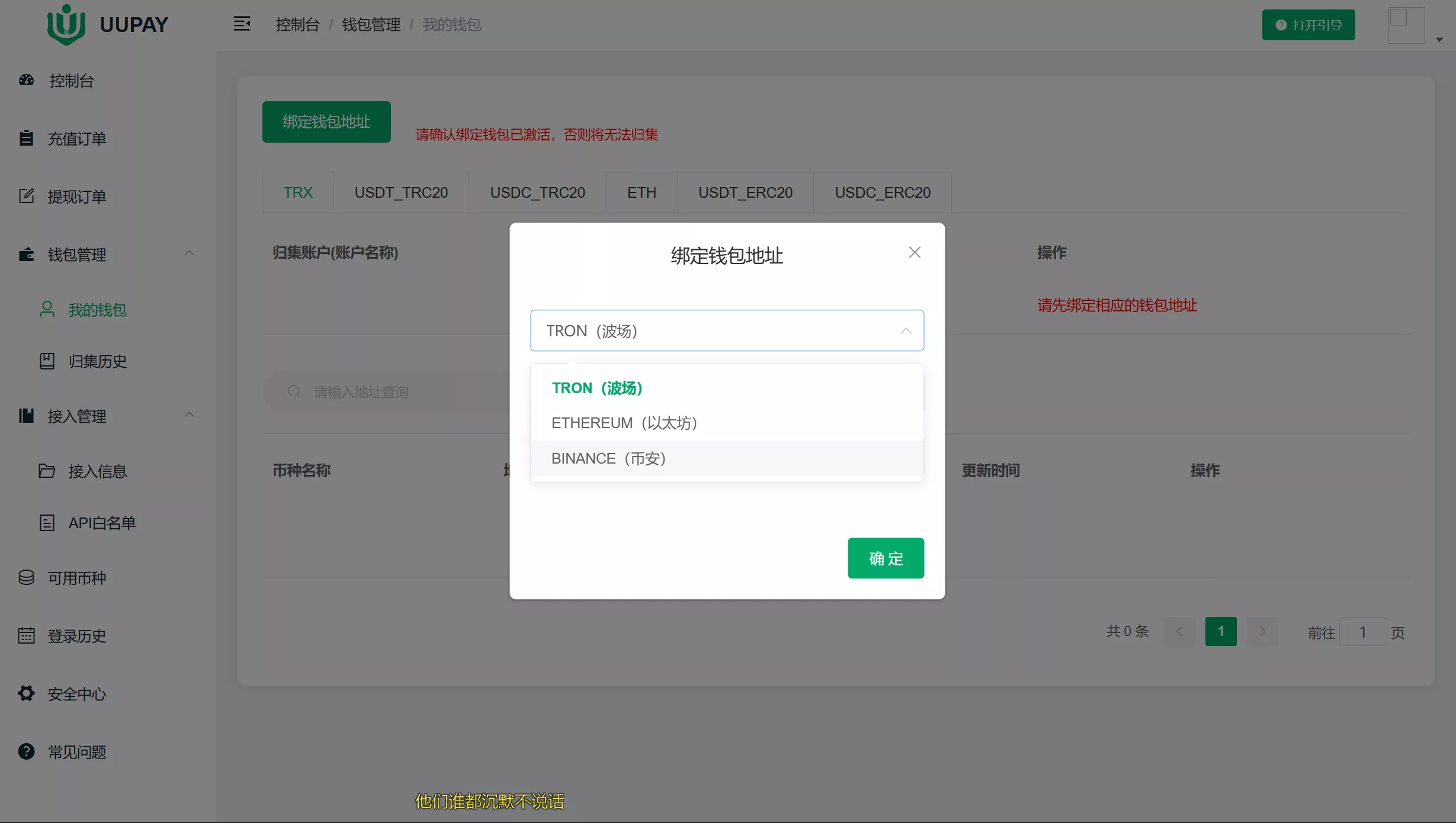Click the sidebar collapse hamburger icon
This screenshot has width=1456, height=823.
[x=242, y=24]
